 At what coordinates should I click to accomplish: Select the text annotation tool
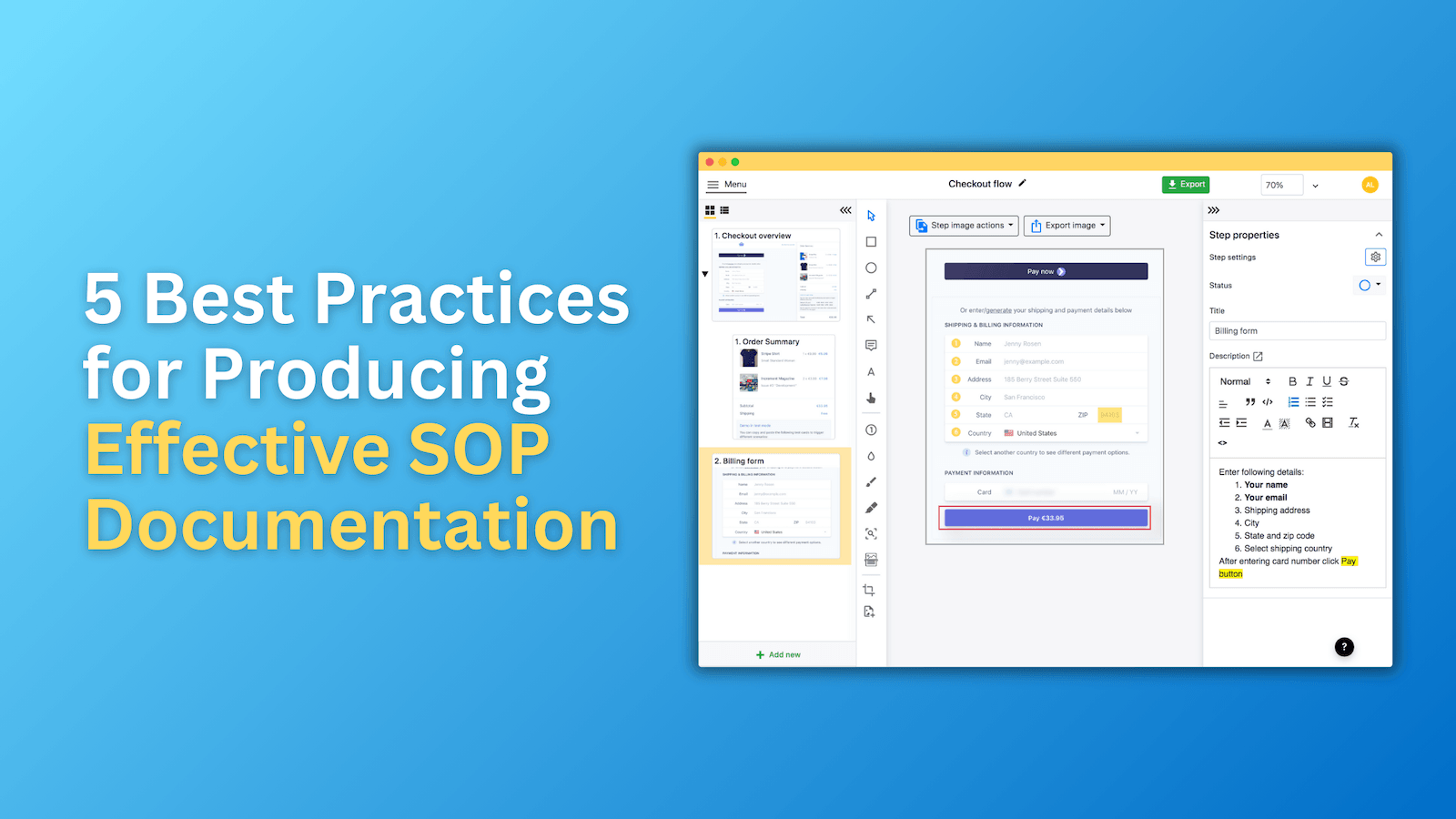coord(871,372)
